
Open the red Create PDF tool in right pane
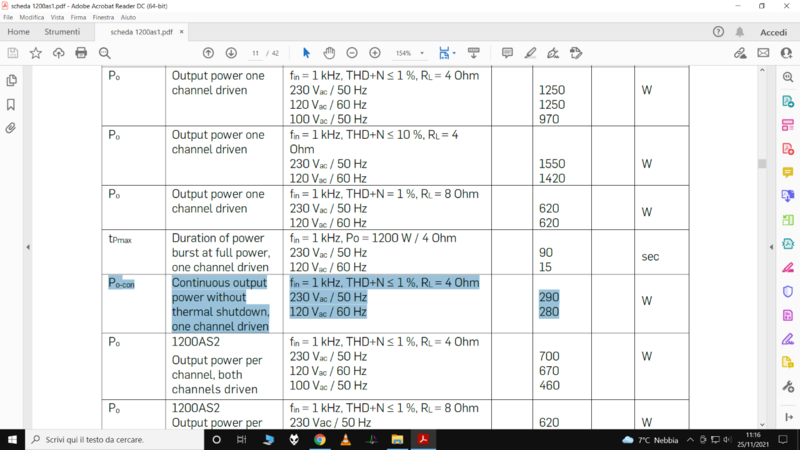click(788, 148)
